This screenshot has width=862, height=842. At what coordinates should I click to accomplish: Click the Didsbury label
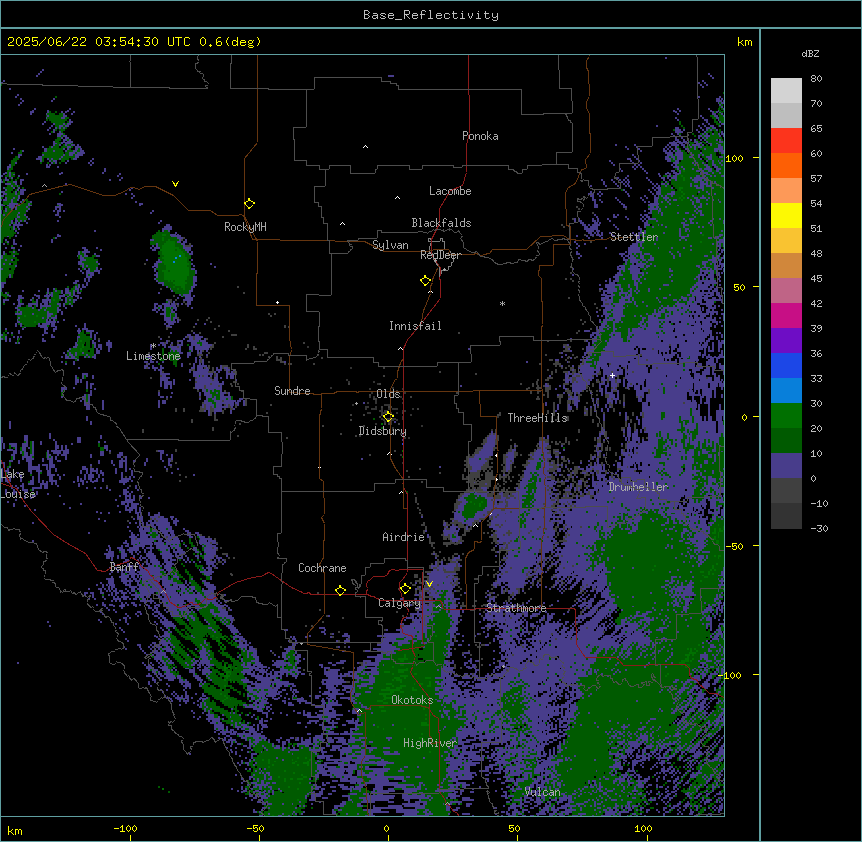click(x=383, y=431)
